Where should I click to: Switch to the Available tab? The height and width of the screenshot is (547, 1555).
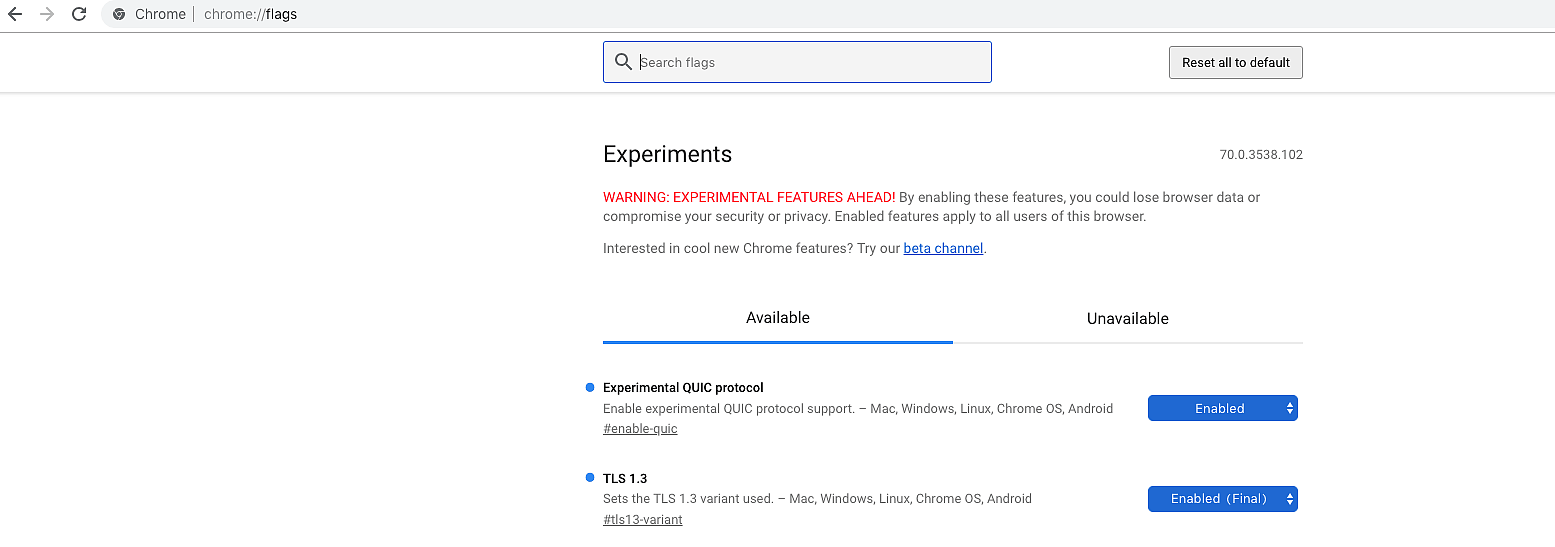(777, 318)
